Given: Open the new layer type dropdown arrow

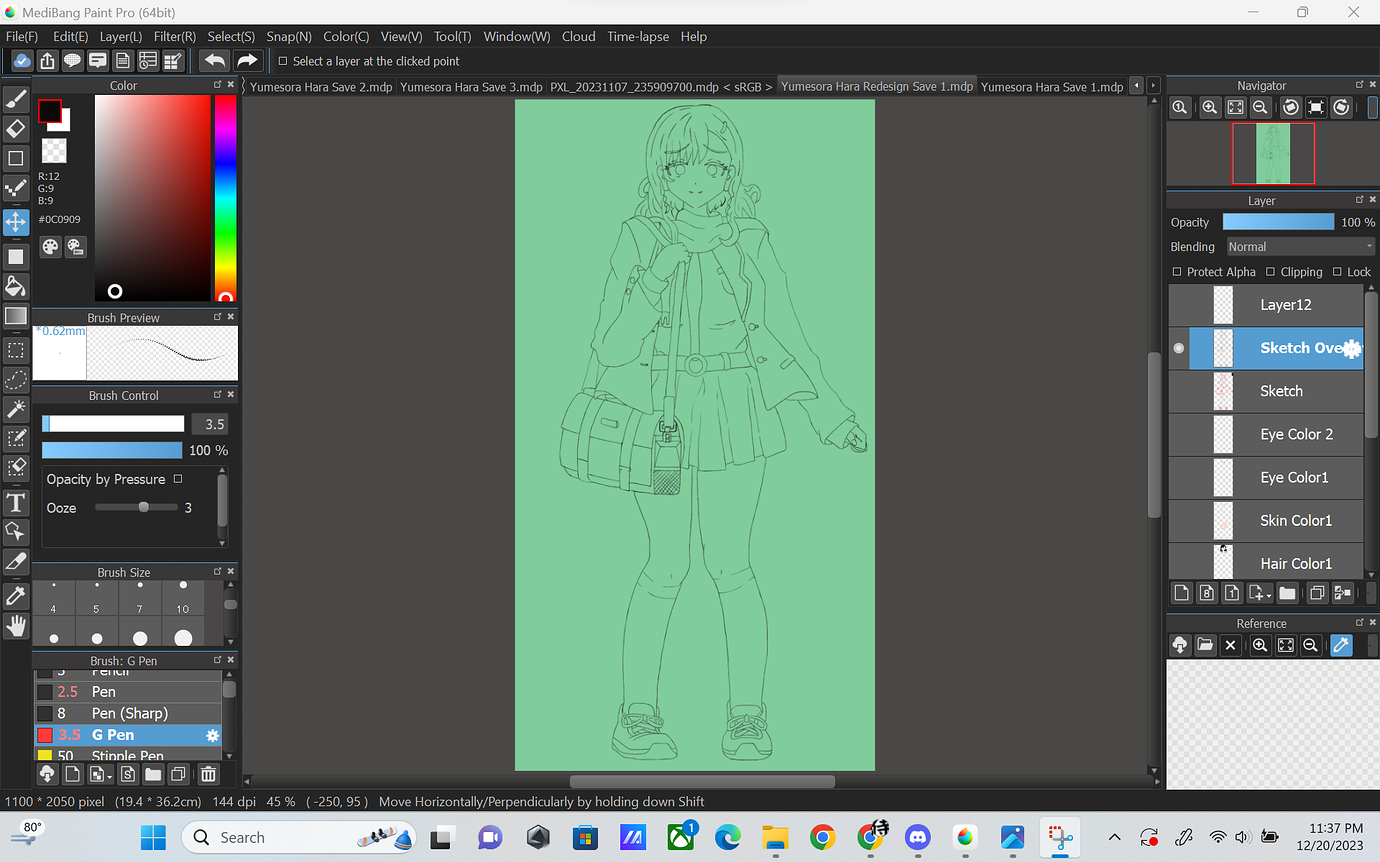Looking at the screenshot, I should [x=1269, y=593].
